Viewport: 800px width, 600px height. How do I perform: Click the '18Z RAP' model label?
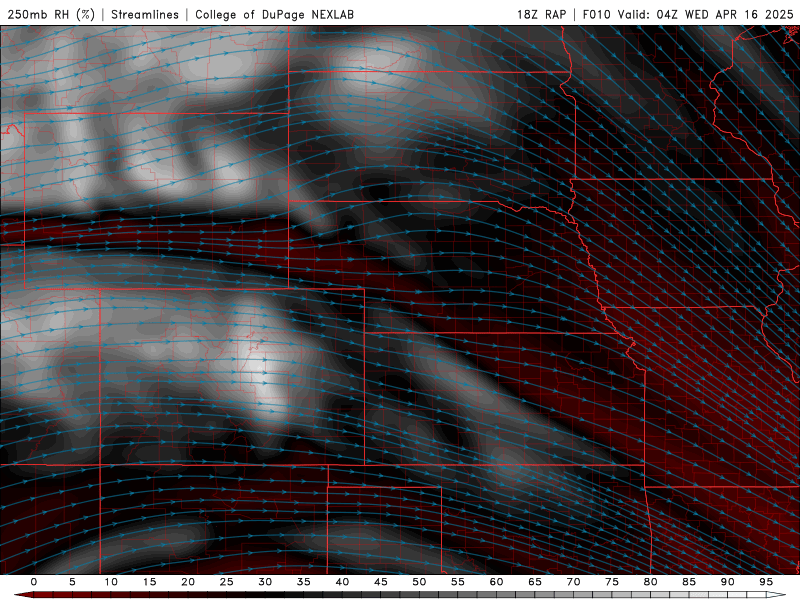[541, 14]
